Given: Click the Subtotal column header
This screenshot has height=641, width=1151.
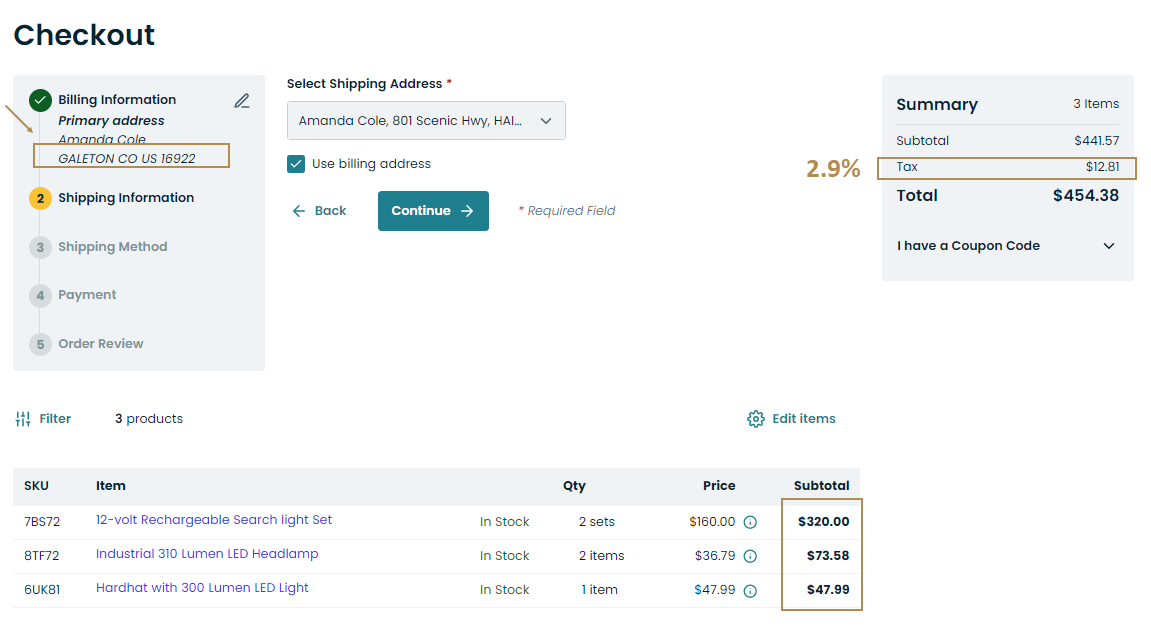Looking at the screenshot, I should tap(821, 486).
